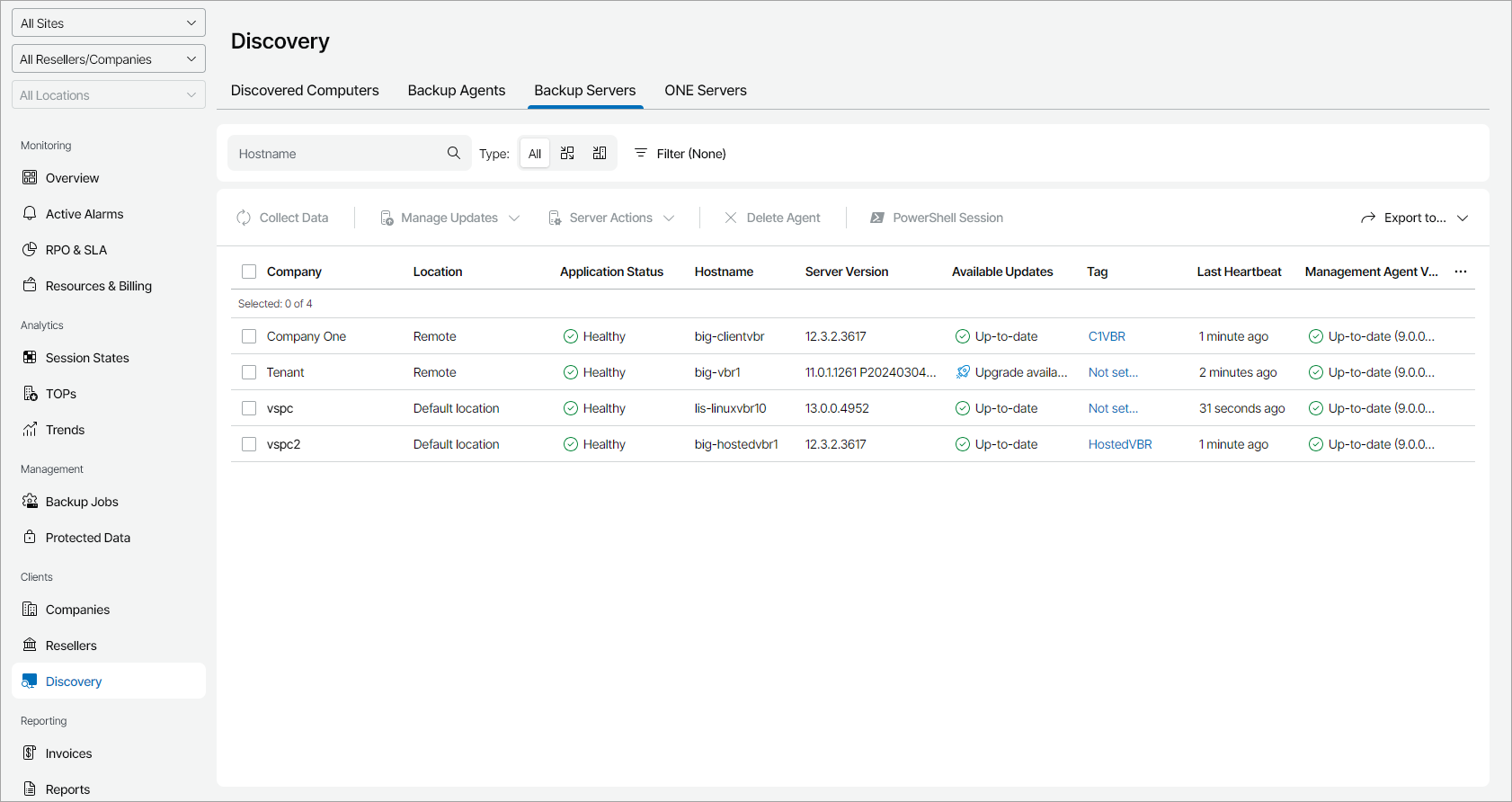Viewport: 1512px width, 802px height.
Task: Open the HostedVBR tag link
Action: click(x=1119, y=444)
